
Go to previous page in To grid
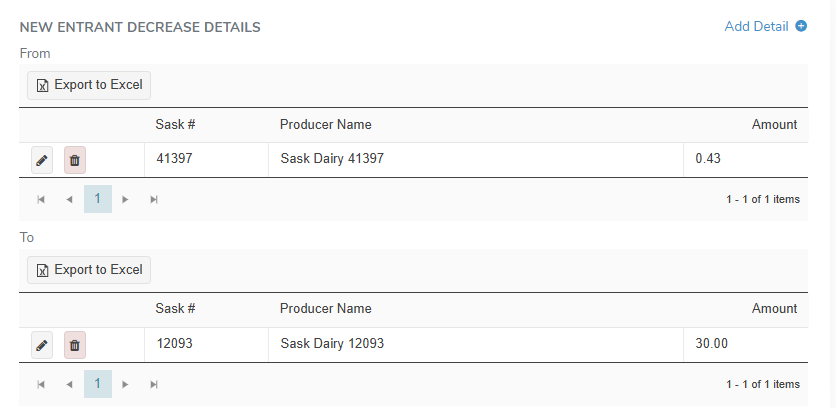click(x=69, y=384)
